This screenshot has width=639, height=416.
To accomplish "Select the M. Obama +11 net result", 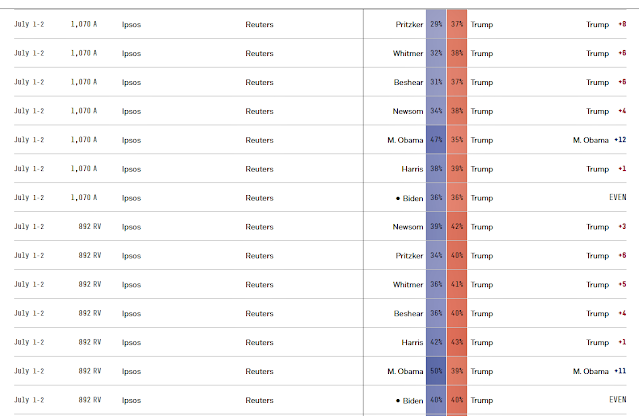I will (599, 371).
